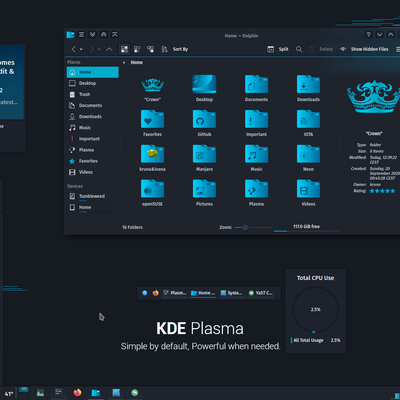The image size is (400, 400).
Task: Launch Firefox from the bottom taskbar
Action: click(x=77, y=392)
